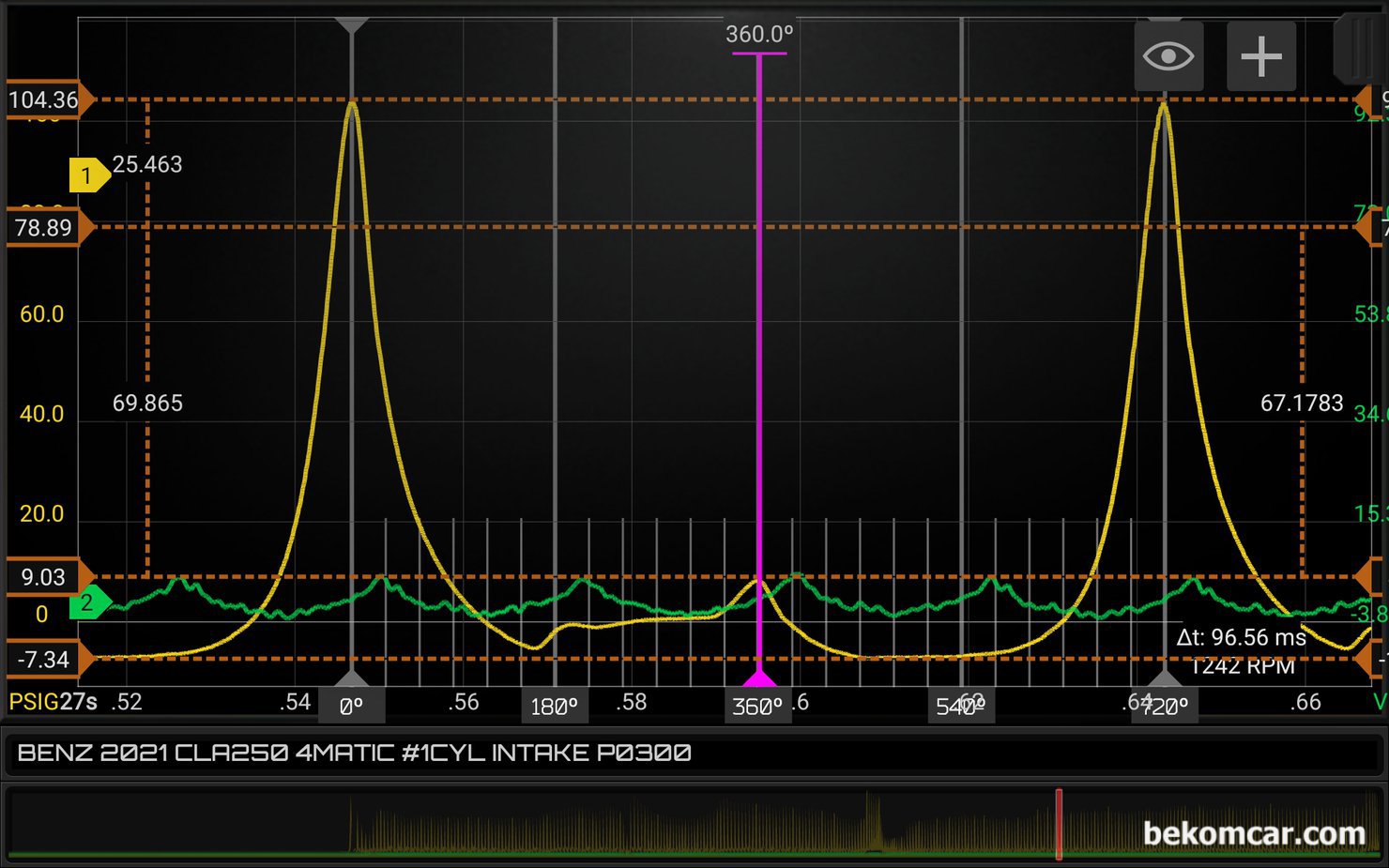Select the yellow channel 1 marker

89,175
